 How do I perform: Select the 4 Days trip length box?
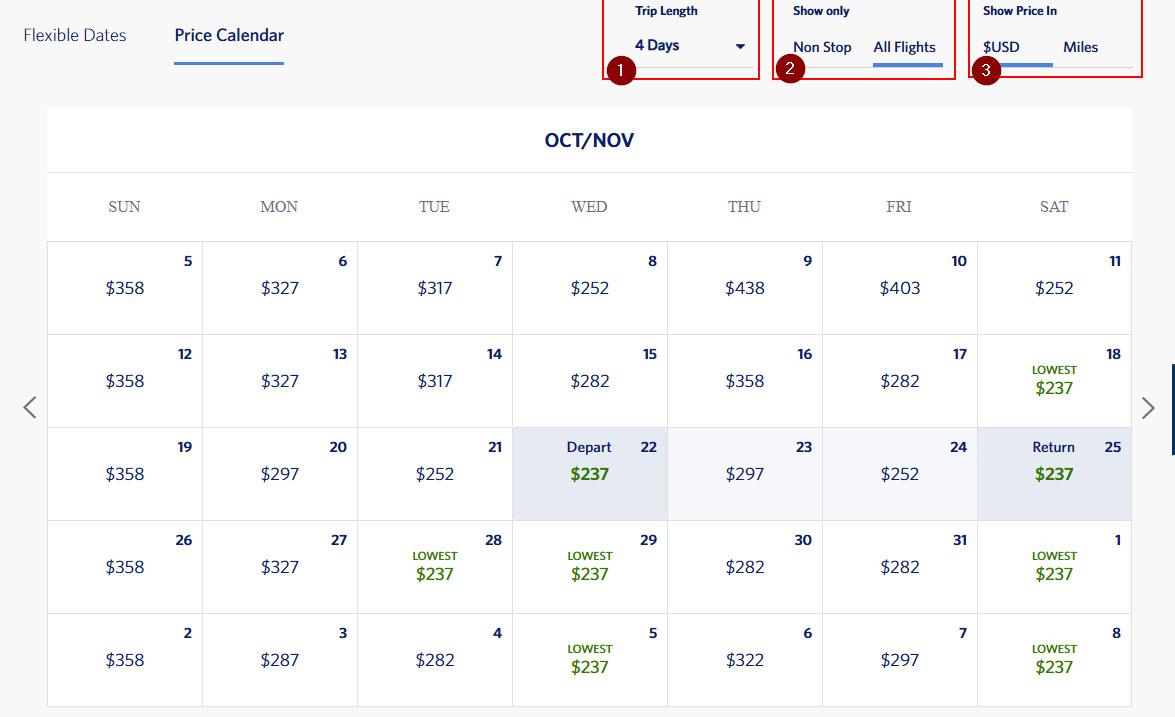tap(680, 46)
